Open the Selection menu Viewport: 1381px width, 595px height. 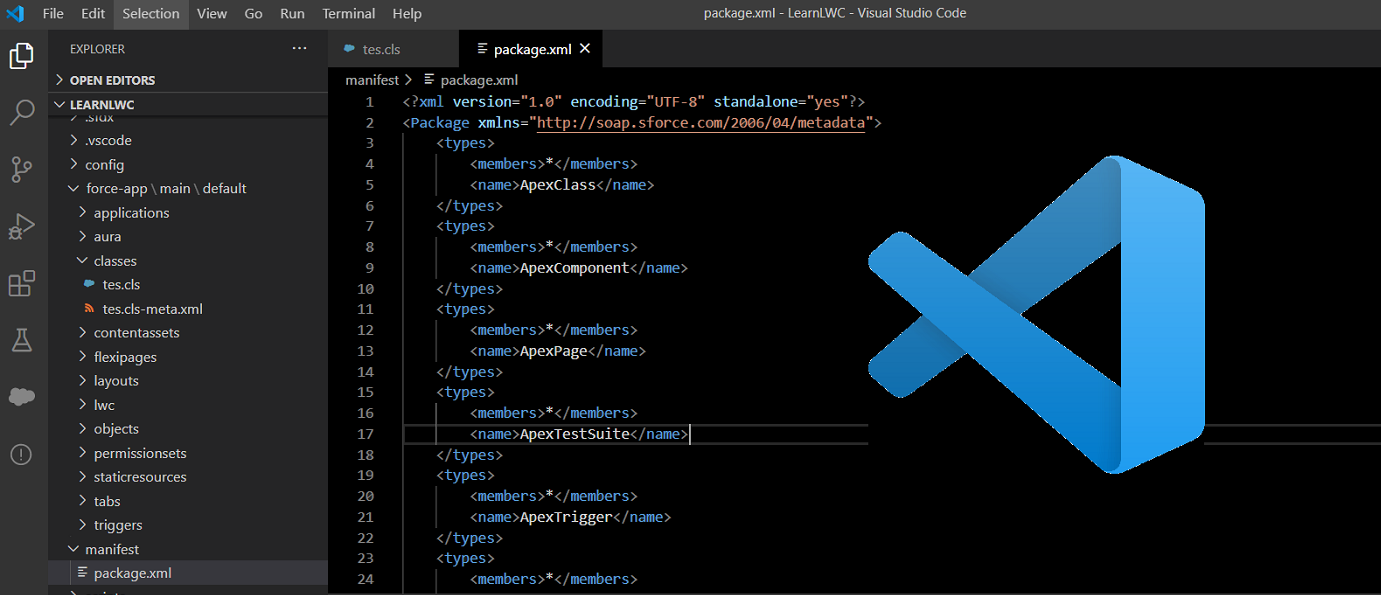(151, 14)
